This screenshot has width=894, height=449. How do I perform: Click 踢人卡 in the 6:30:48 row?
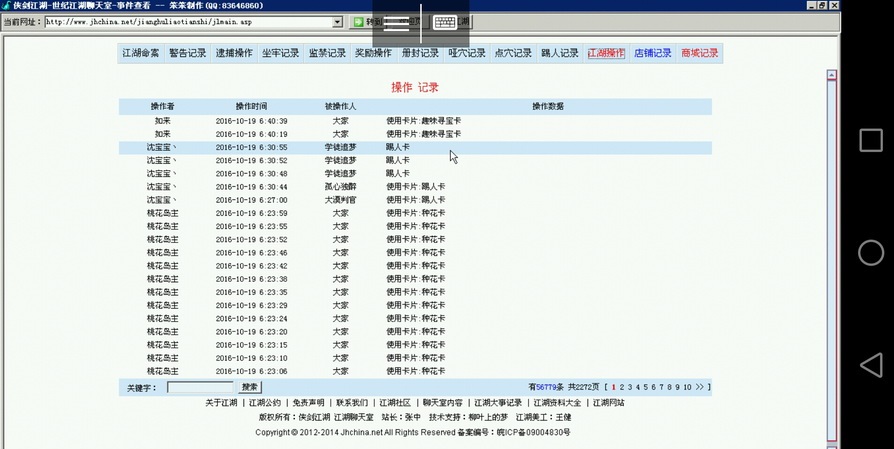[x=397, y=173]
